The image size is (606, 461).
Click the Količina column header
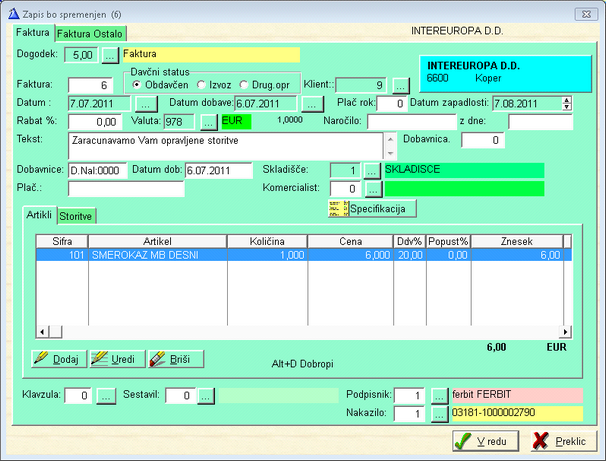(267, 242)
